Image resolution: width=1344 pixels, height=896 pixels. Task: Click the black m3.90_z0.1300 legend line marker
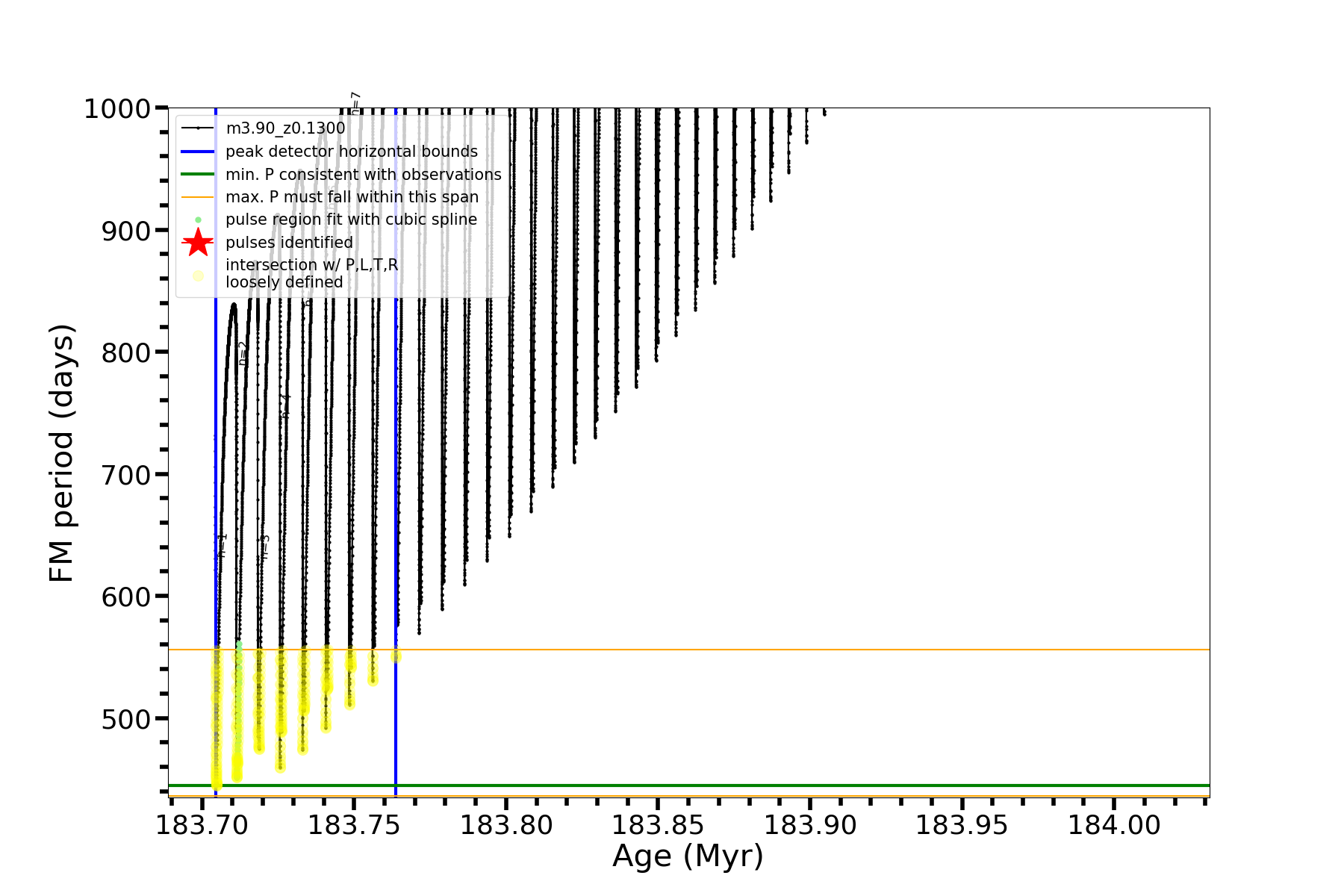[198, 128]
